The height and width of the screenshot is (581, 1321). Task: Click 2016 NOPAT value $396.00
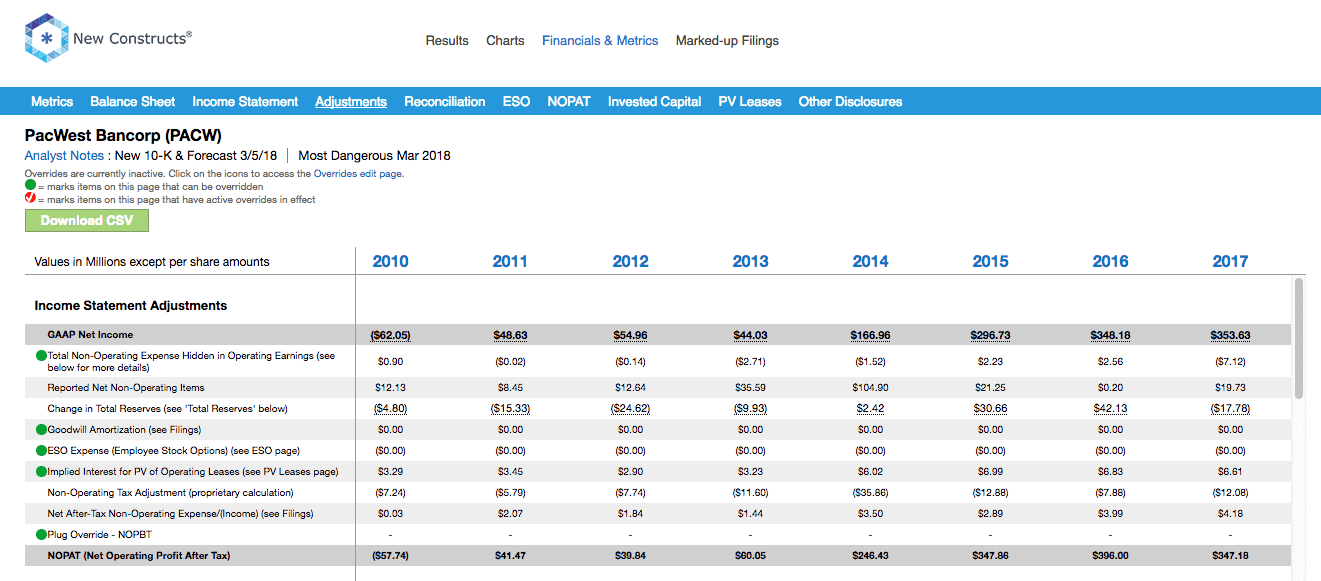tap(1110, 555)
